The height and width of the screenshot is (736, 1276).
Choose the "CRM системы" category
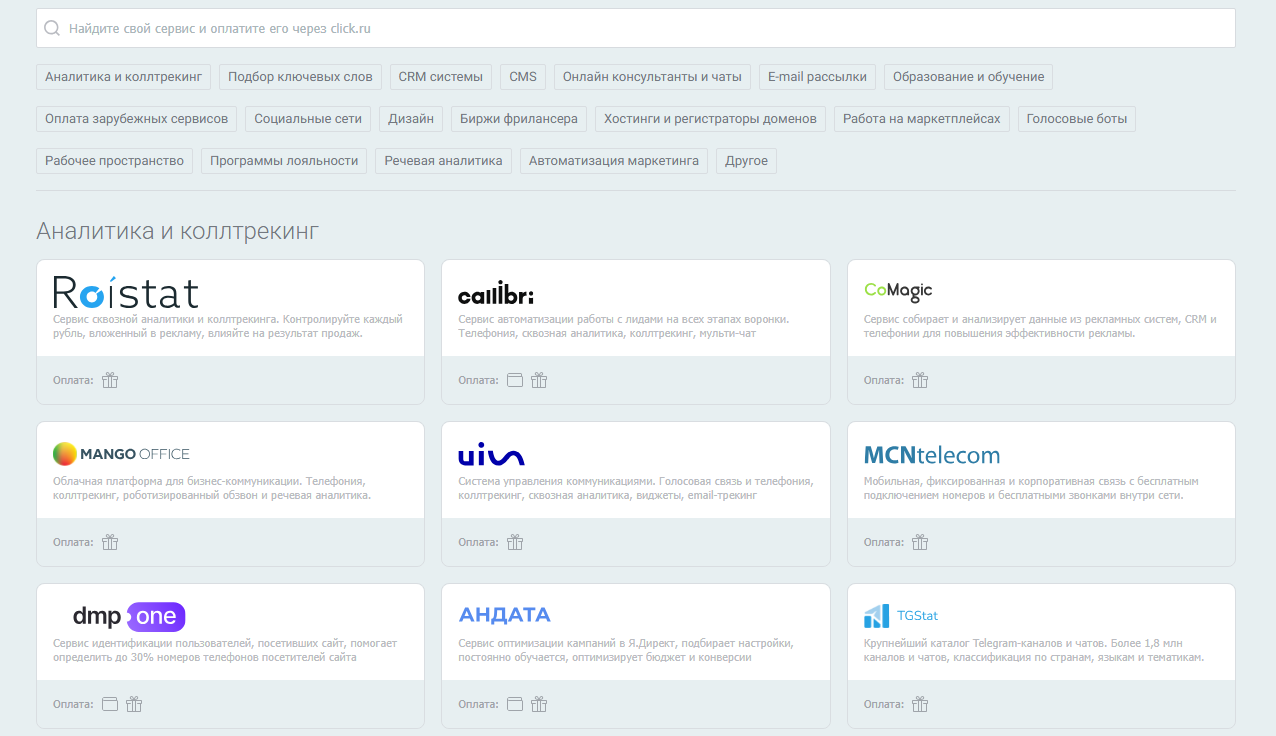441,77
